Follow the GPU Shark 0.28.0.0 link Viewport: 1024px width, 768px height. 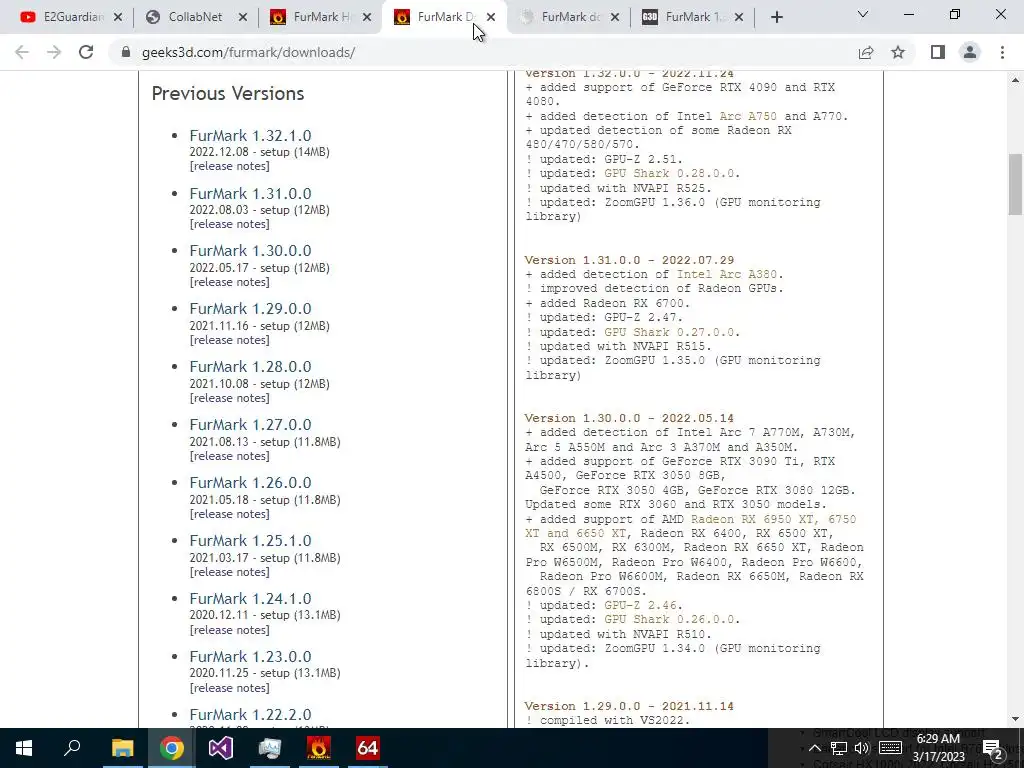(669, 174)
